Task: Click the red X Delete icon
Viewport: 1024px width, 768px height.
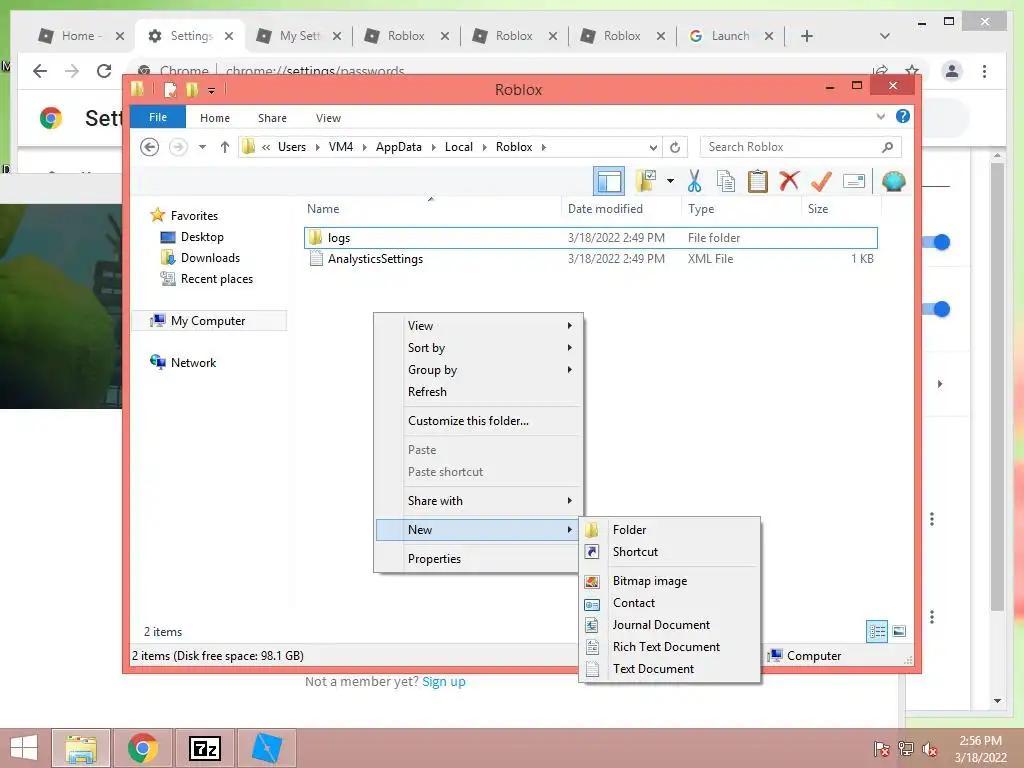Action: tap(789, 180)
